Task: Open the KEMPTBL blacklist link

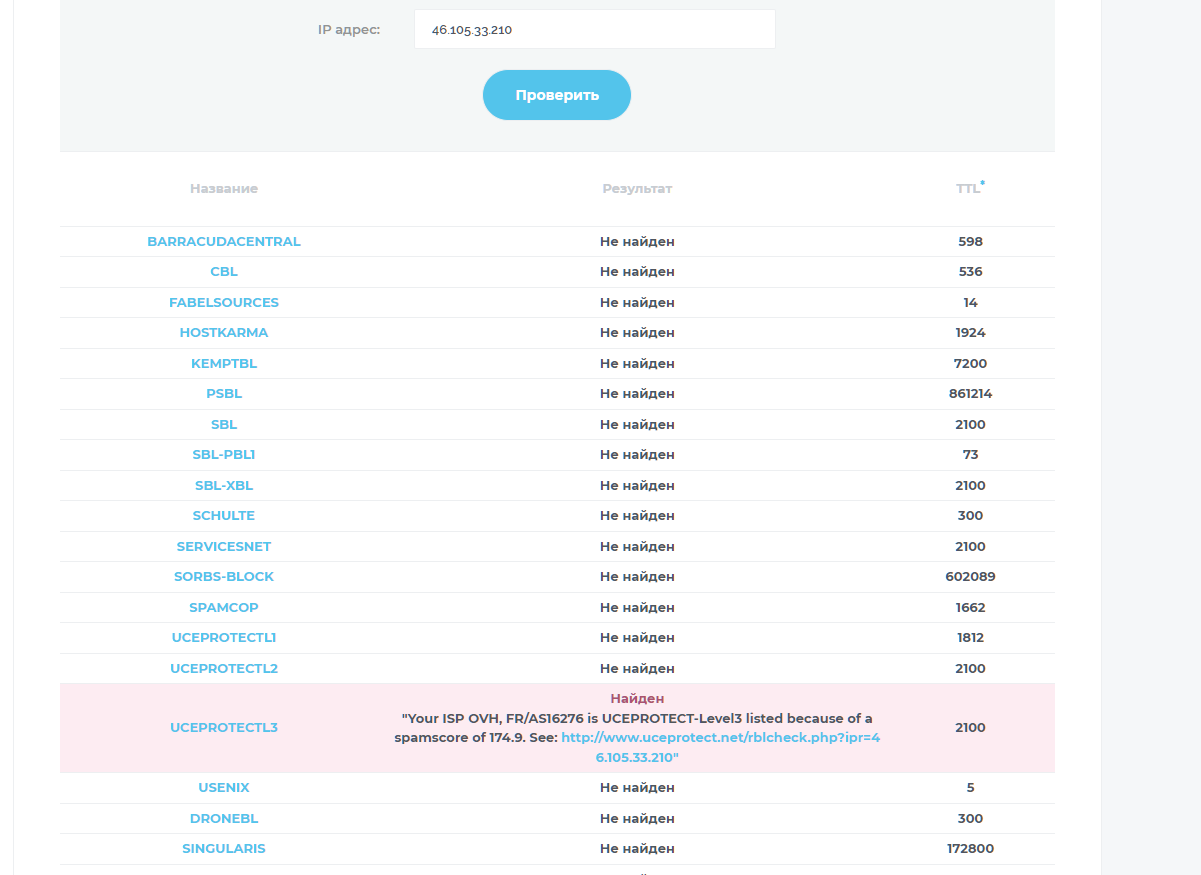Action: pyautogui.click(x=223, y=363)
